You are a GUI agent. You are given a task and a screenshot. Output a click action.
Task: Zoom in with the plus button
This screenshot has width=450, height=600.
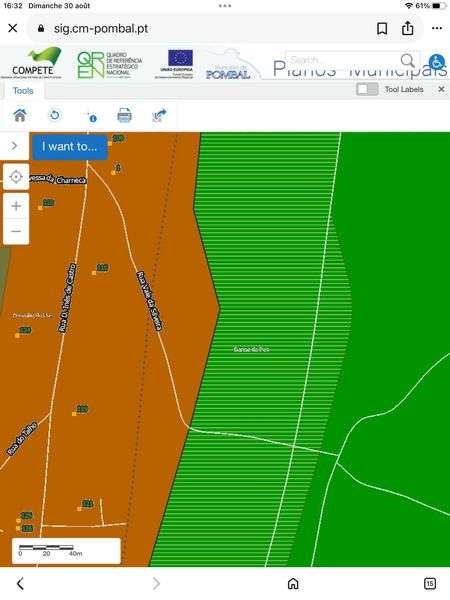coord(16,206)
